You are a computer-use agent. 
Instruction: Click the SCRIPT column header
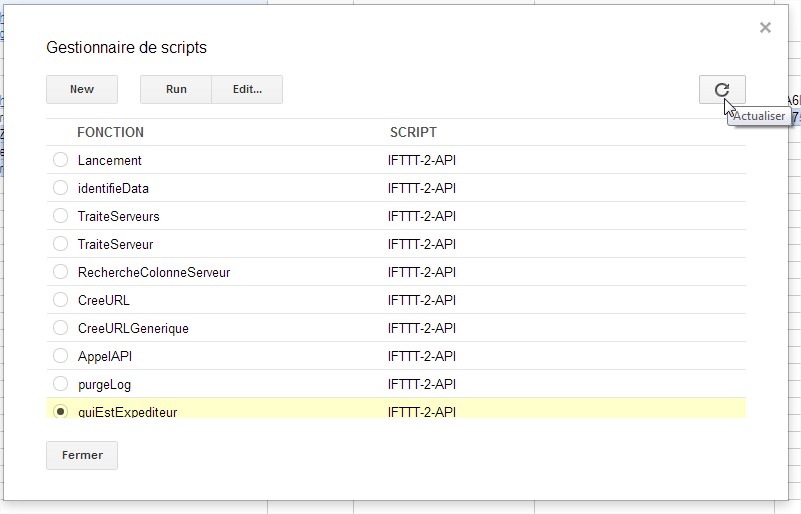pos(413,132)
